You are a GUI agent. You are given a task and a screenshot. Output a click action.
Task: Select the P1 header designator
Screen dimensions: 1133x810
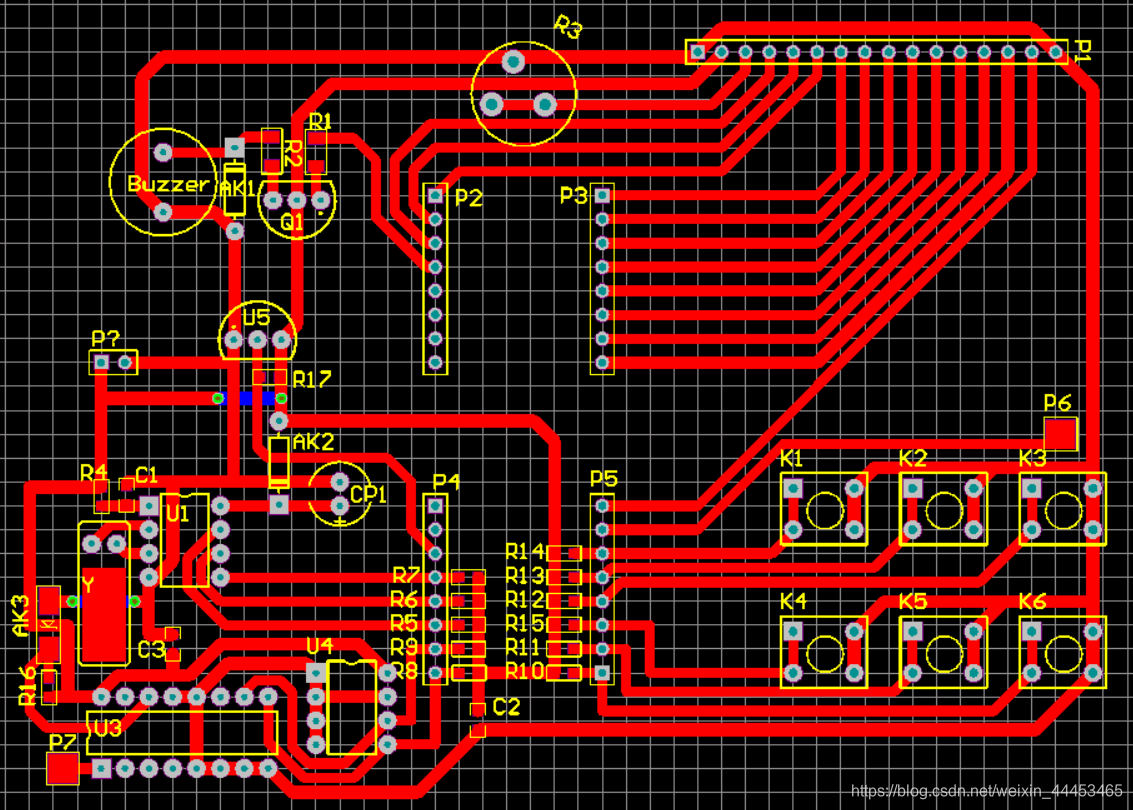click(1082, 51)
